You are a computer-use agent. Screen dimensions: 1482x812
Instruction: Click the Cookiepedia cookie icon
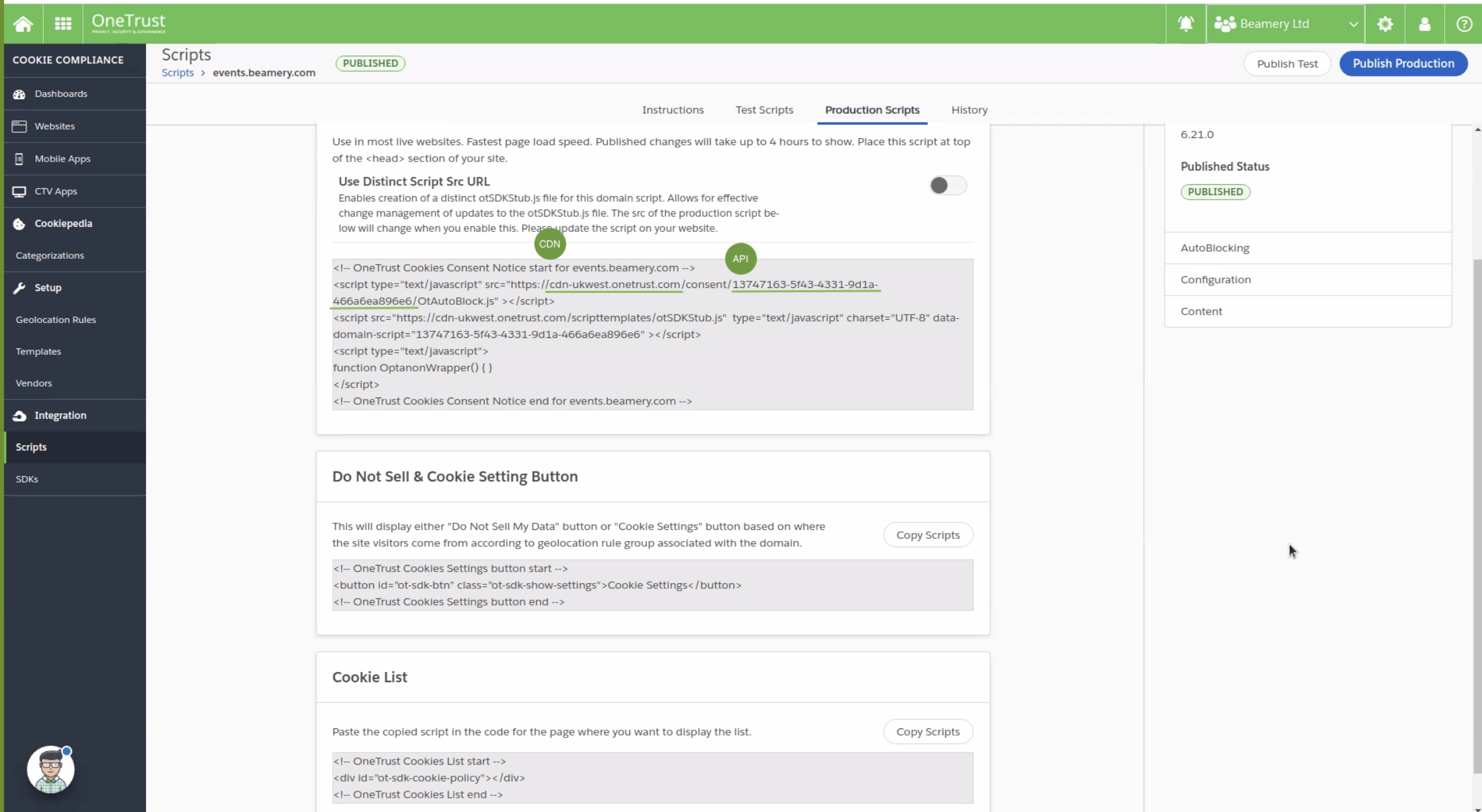19,224
